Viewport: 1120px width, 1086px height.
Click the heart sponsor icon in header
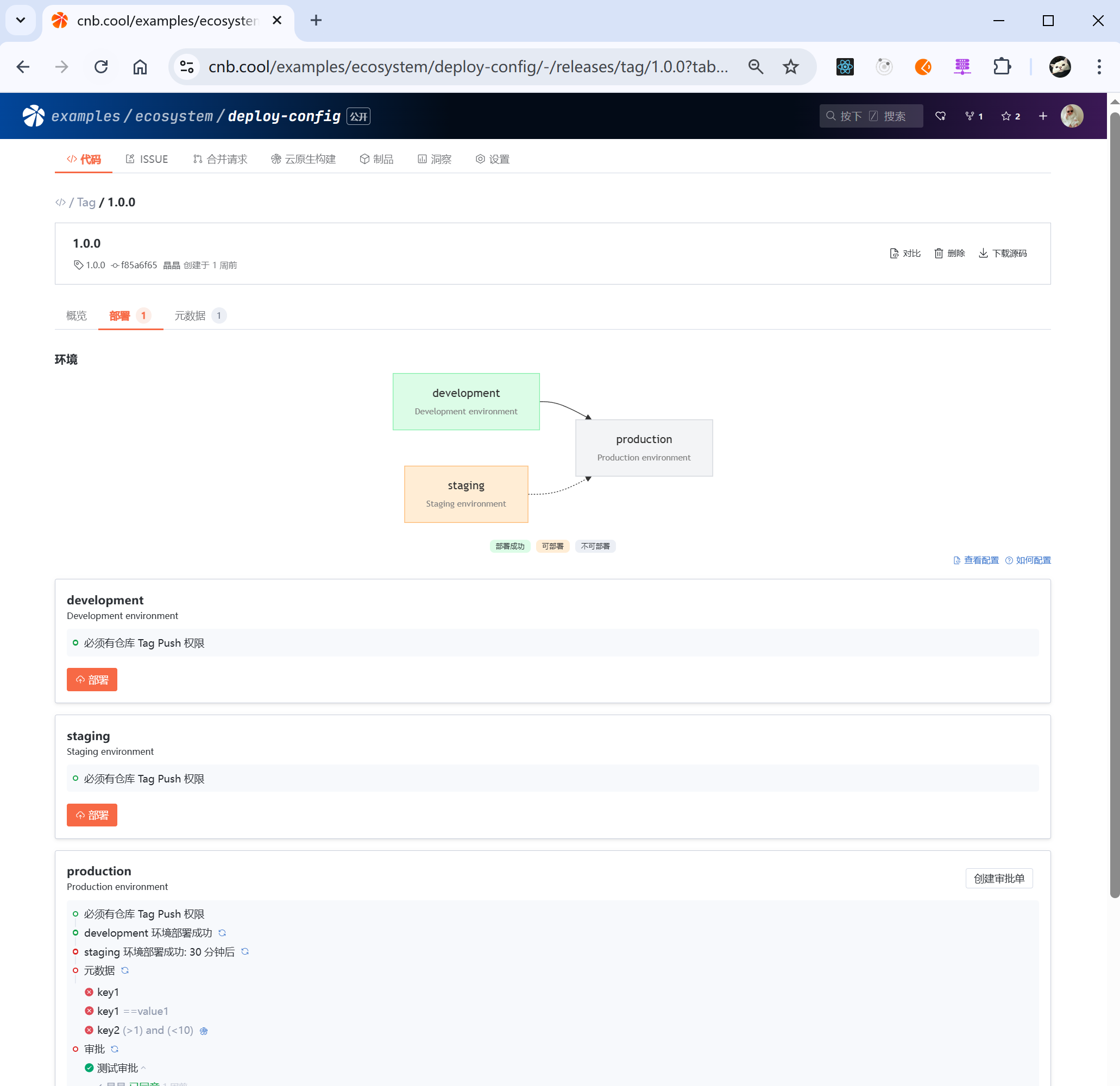pos(941,116)
